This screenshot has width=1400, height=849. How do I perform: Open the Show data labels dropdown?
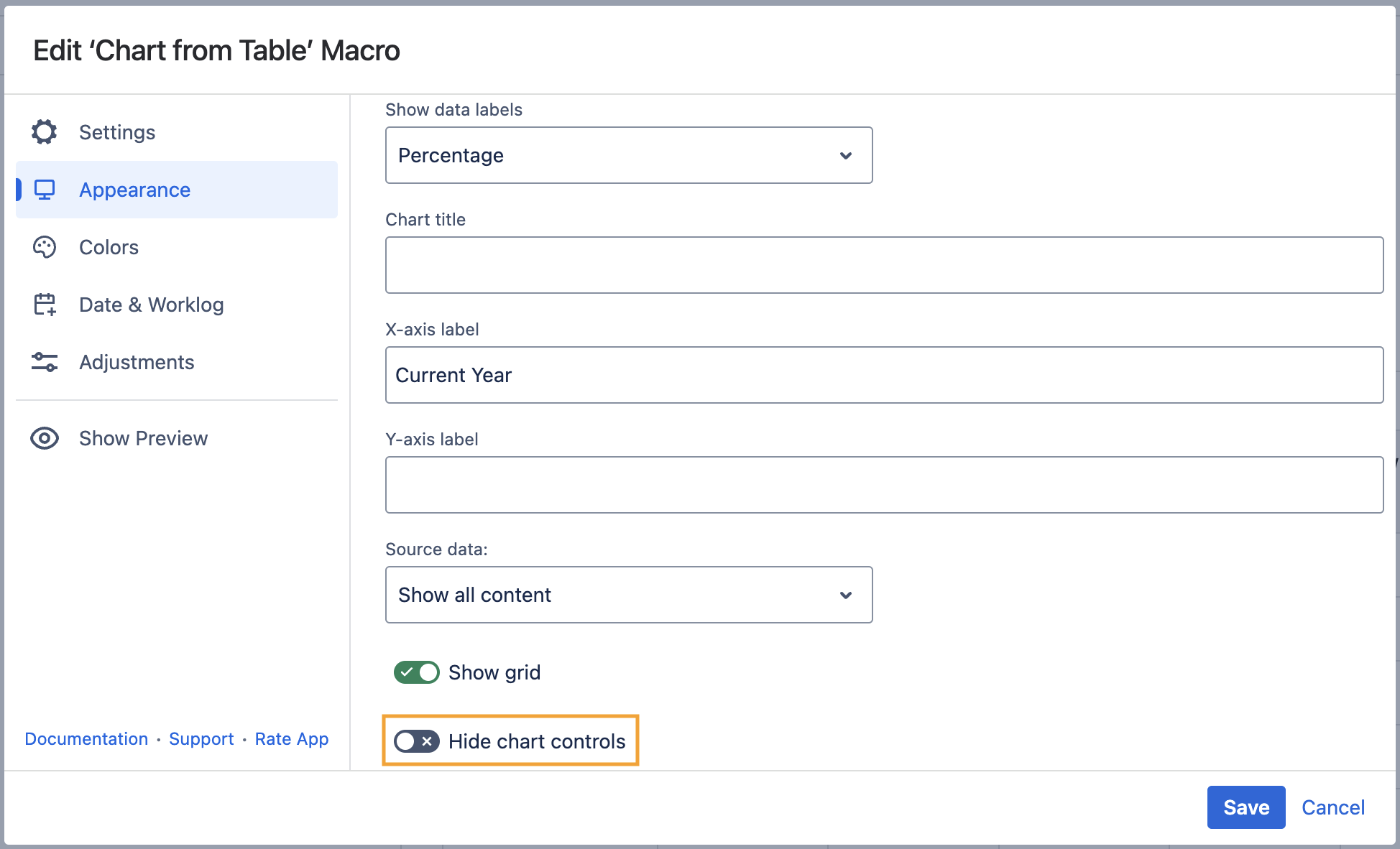pyautogui.click(x=628, y=155)
